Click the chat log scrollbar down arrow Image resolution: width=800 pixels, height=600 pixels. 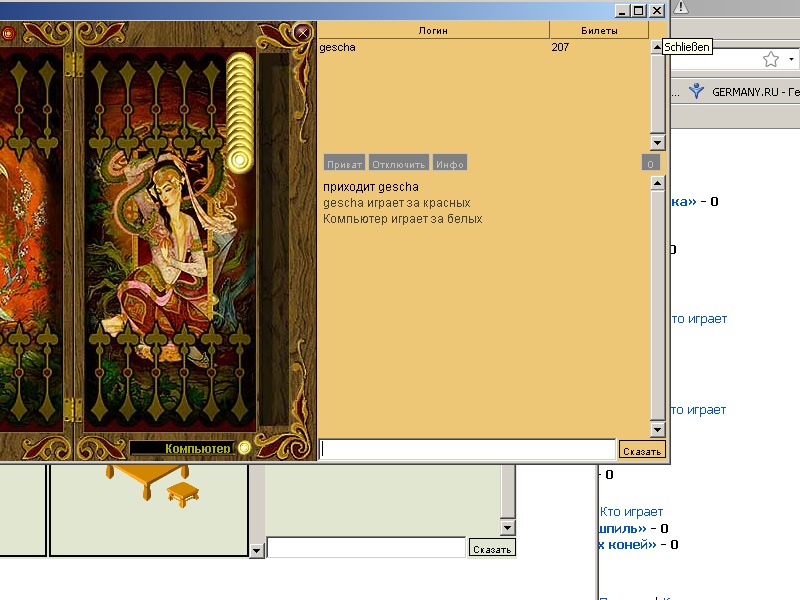coord(657,429)
